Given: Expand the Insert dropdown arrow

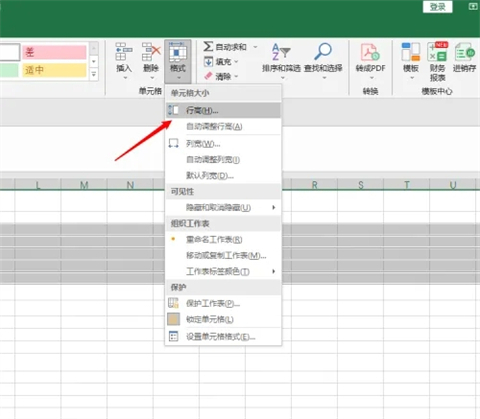Looking at the screenshot, I should pos(125,78).
